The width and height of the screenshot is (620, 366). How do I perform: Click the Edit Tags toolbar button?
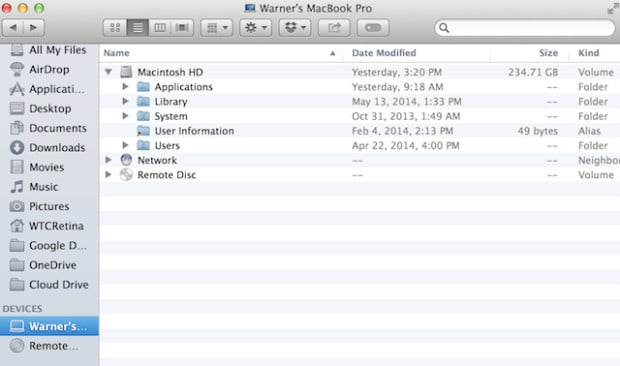(373, 28)
